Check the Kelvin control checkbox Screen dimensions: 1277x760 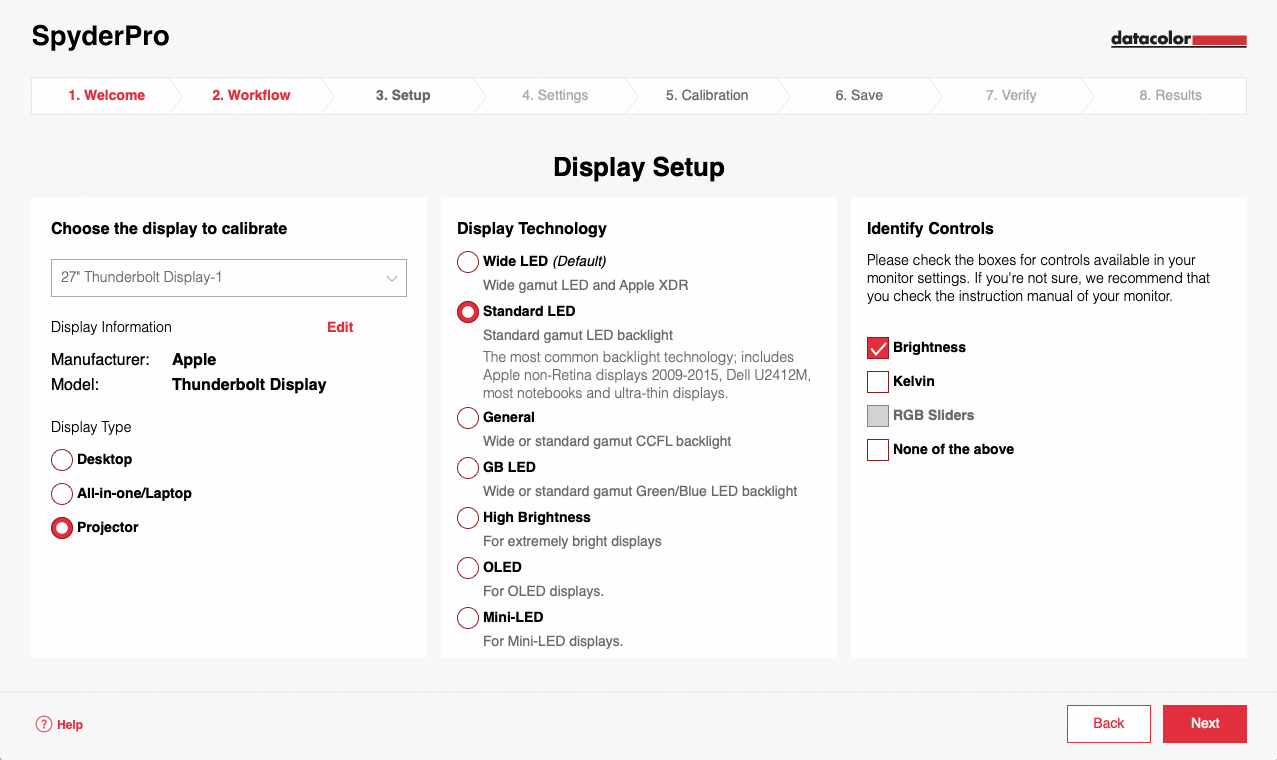point(878,382)
